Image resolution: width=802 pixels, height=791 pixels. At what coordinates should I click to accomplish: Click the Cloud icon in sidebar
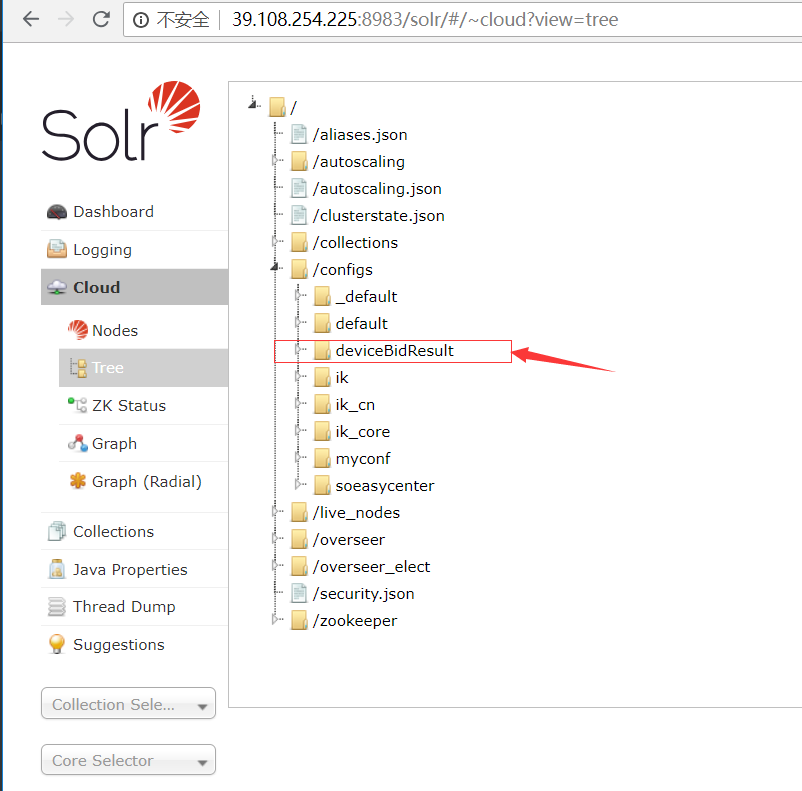coord(57,288)
